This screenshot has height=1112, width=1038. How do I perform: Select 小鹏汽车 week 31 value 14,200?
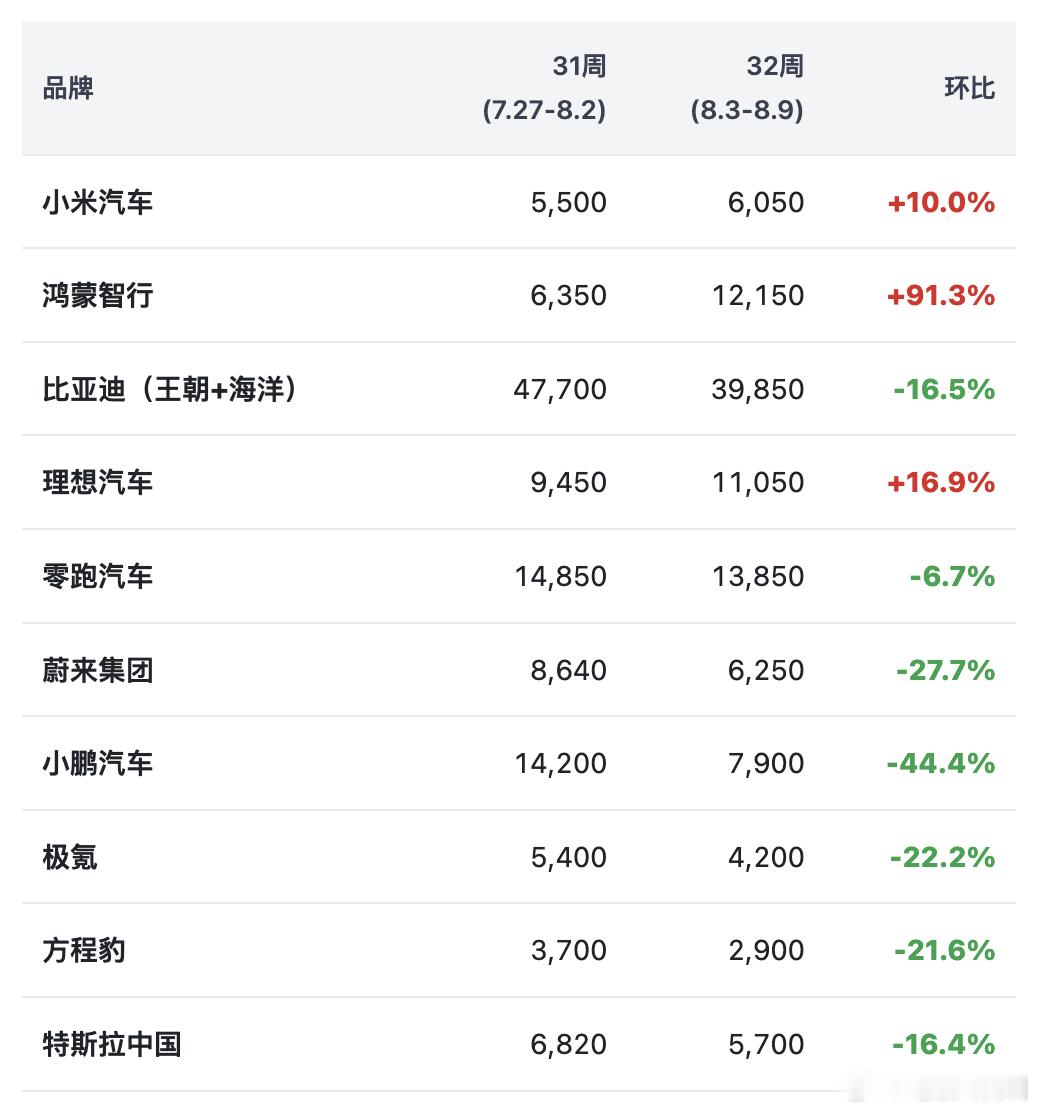561,764
